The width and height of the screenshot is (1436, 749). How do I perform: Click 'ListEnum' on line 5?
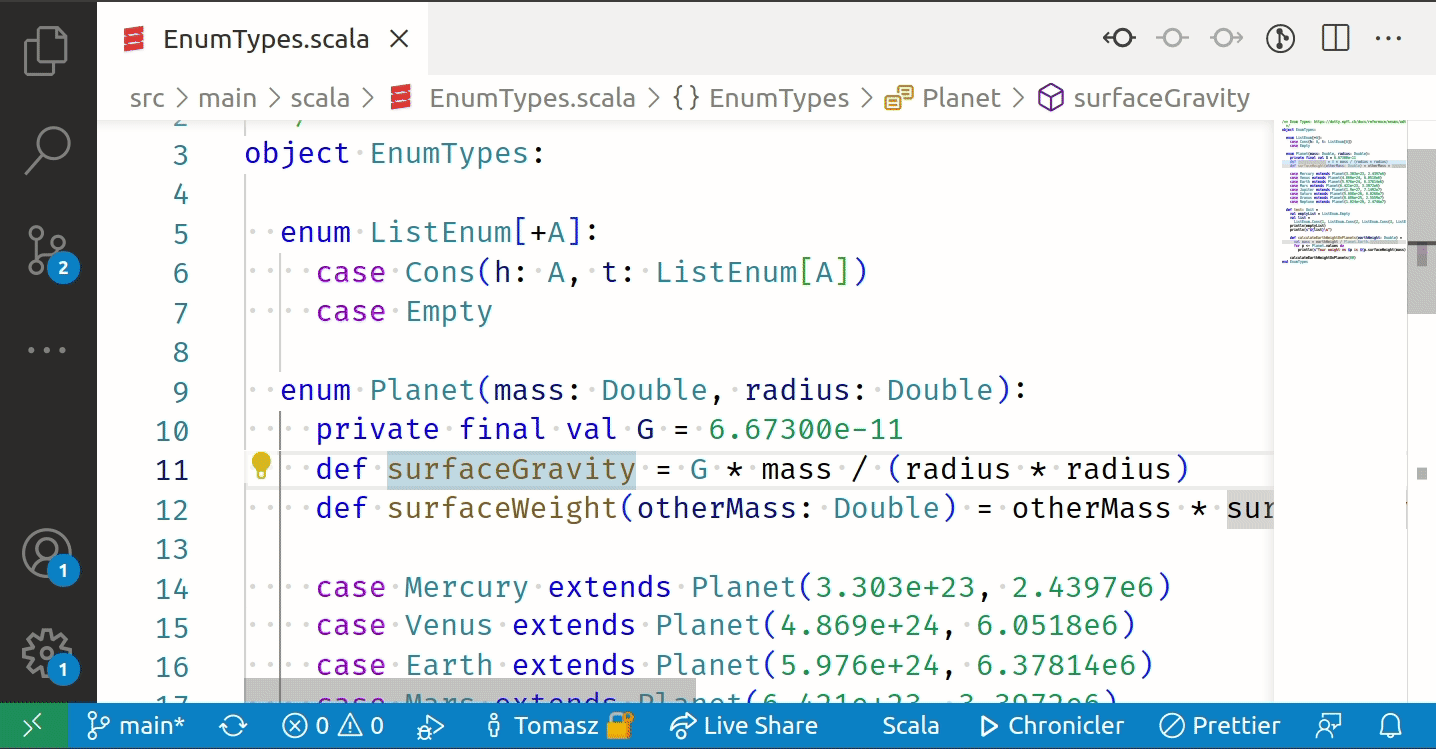pos(441,232)
